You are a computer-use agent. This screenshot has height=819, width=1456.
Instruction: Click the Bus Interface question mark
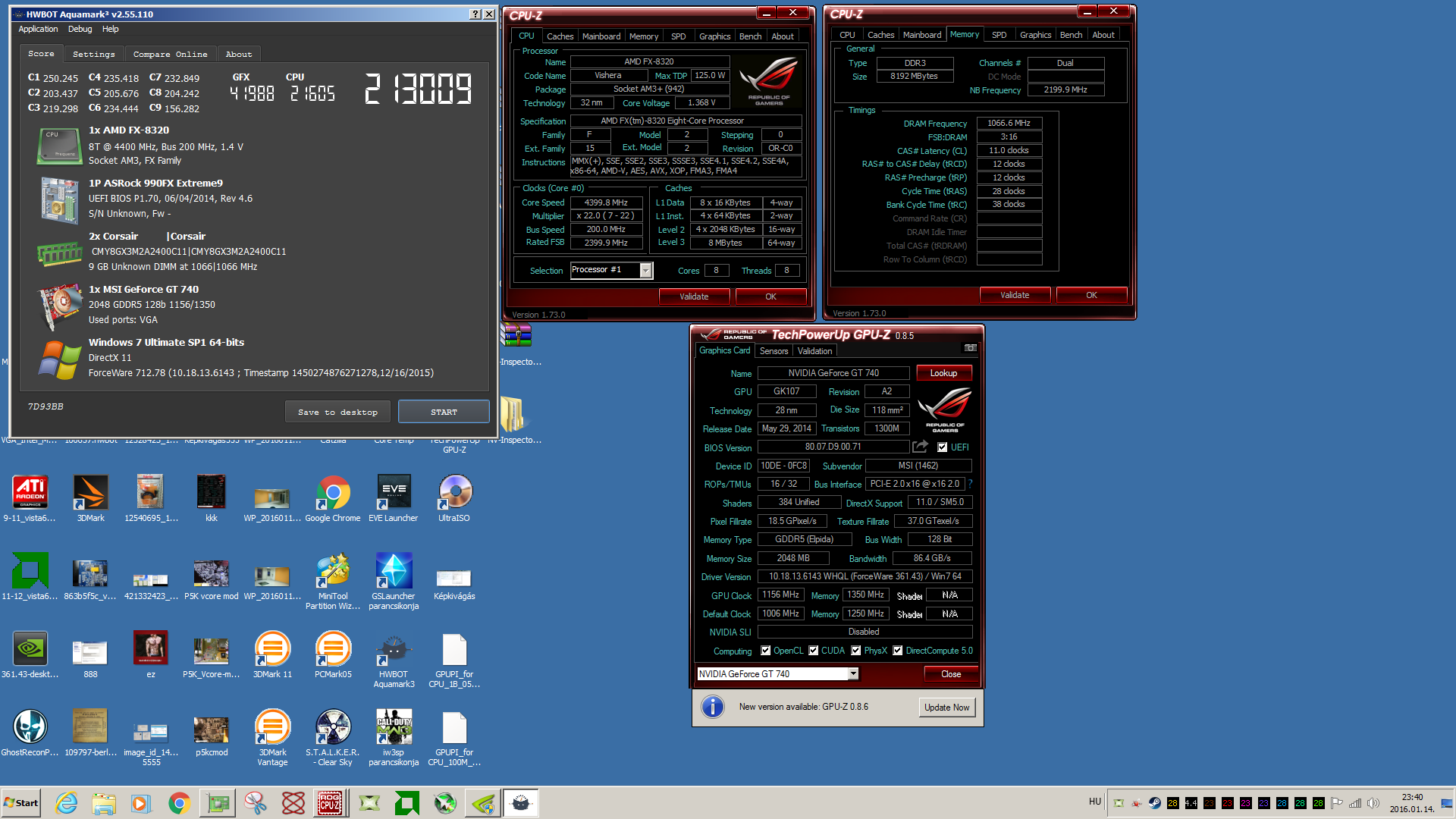click(970, 484)
